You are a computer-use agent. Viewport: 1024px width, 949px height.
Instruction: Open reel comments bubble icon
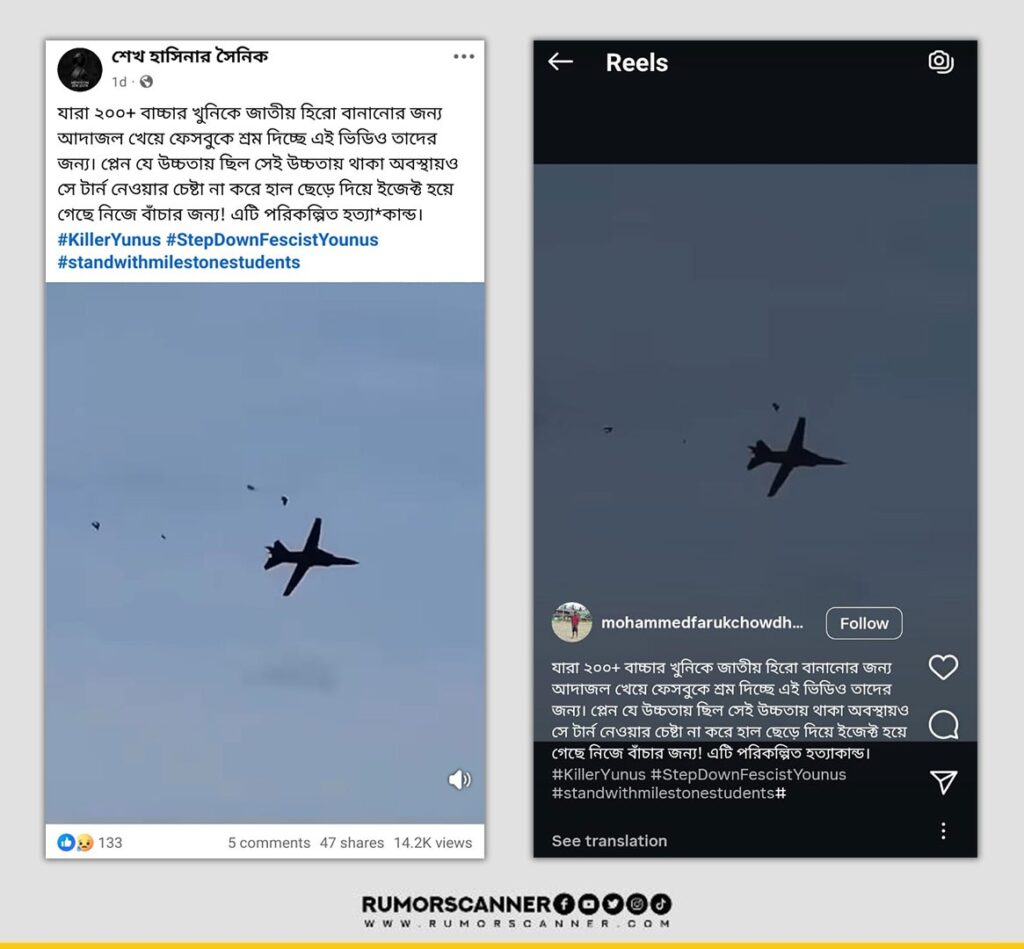(x=944, y=724)
